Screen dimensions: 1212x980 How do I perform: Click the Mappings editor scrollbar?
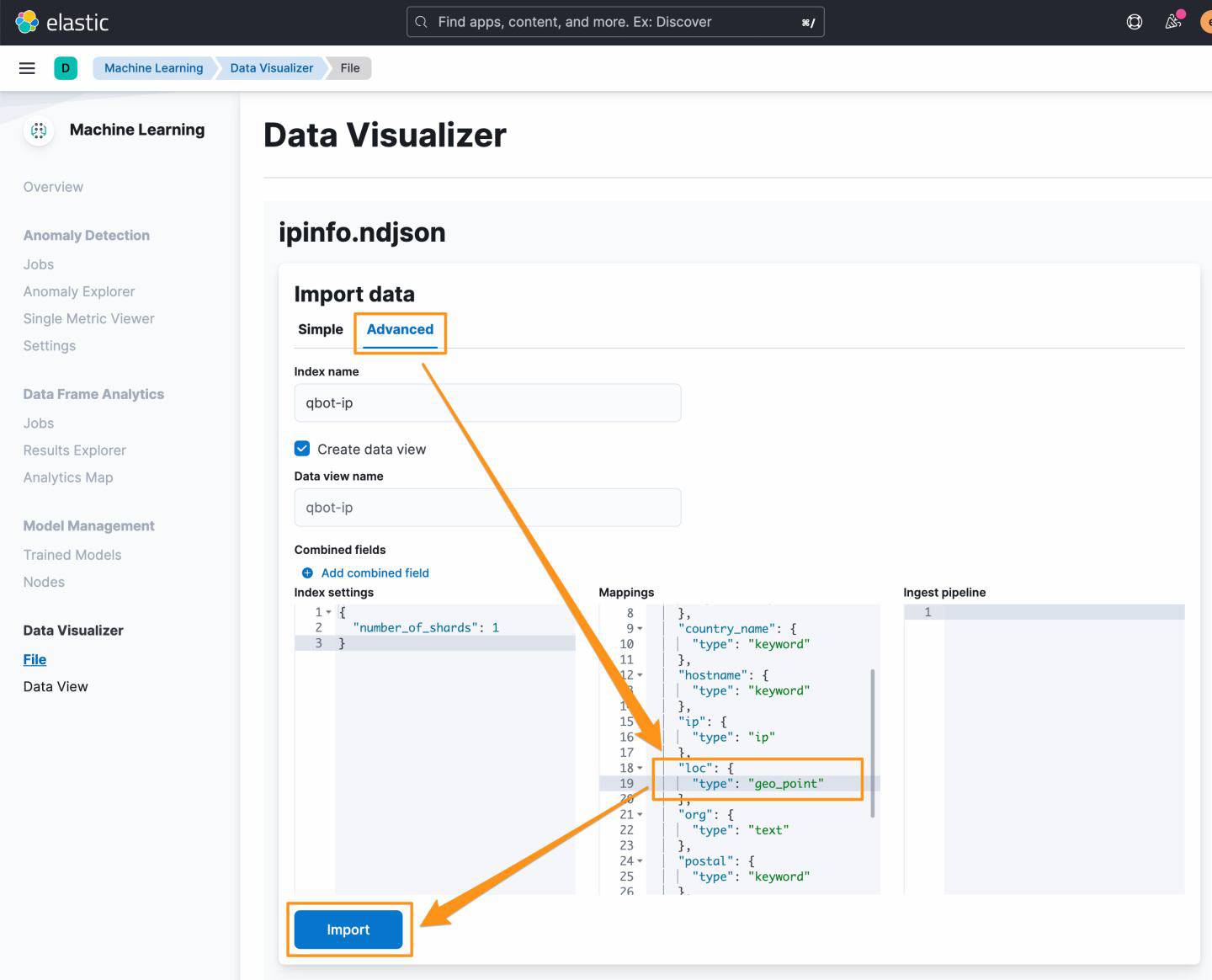pyautogui.click(x=872, y=741)
